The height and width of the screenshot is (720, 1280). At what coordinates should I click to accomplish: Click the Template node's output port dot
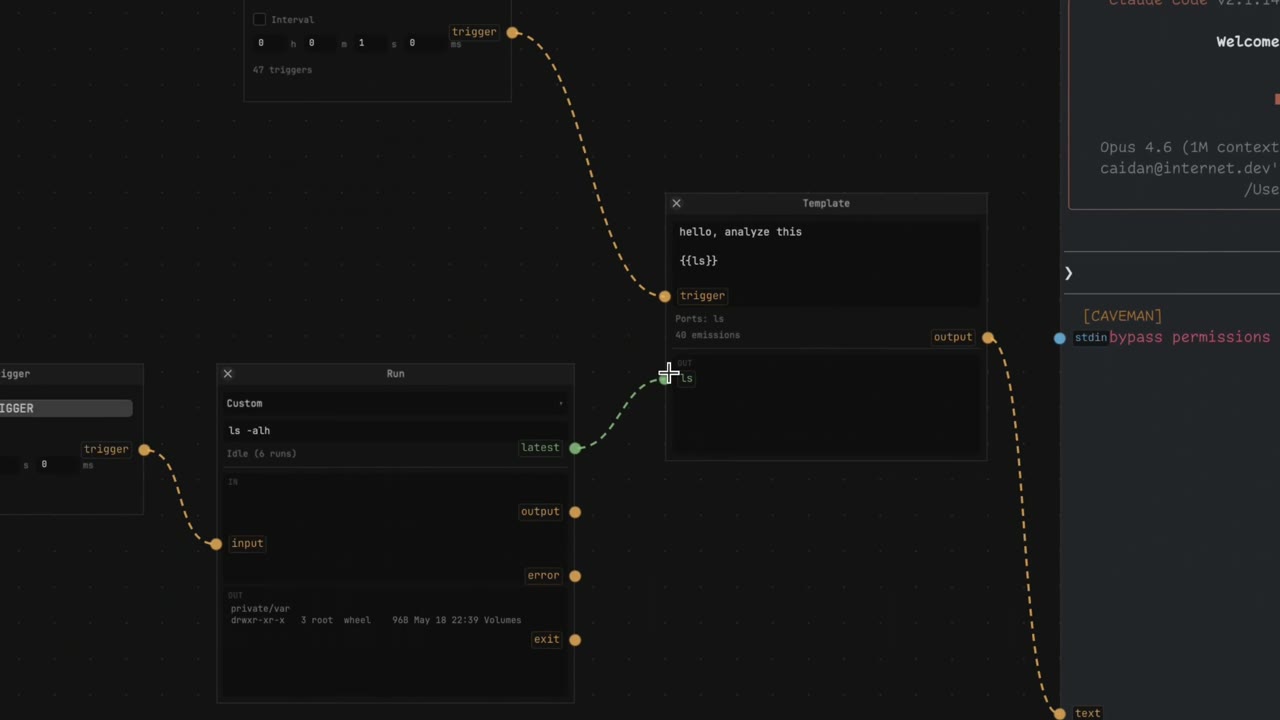click(988, 337)
